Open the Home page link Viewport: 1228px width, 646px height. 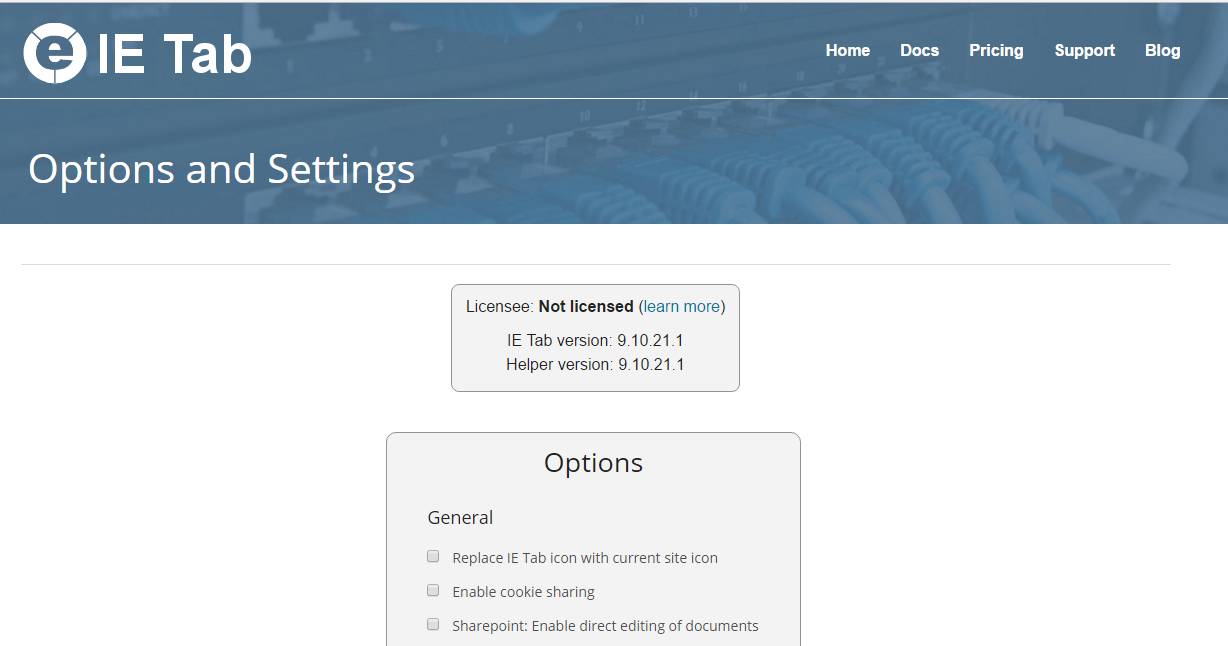coord(847,50)
